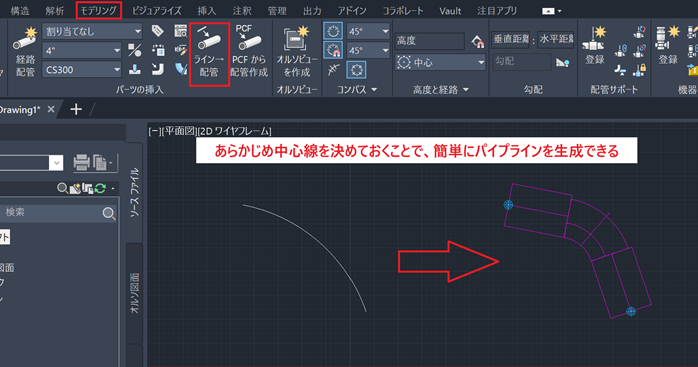
Task: Click the copy documents icon in project panel
Action: click(100, 162)
